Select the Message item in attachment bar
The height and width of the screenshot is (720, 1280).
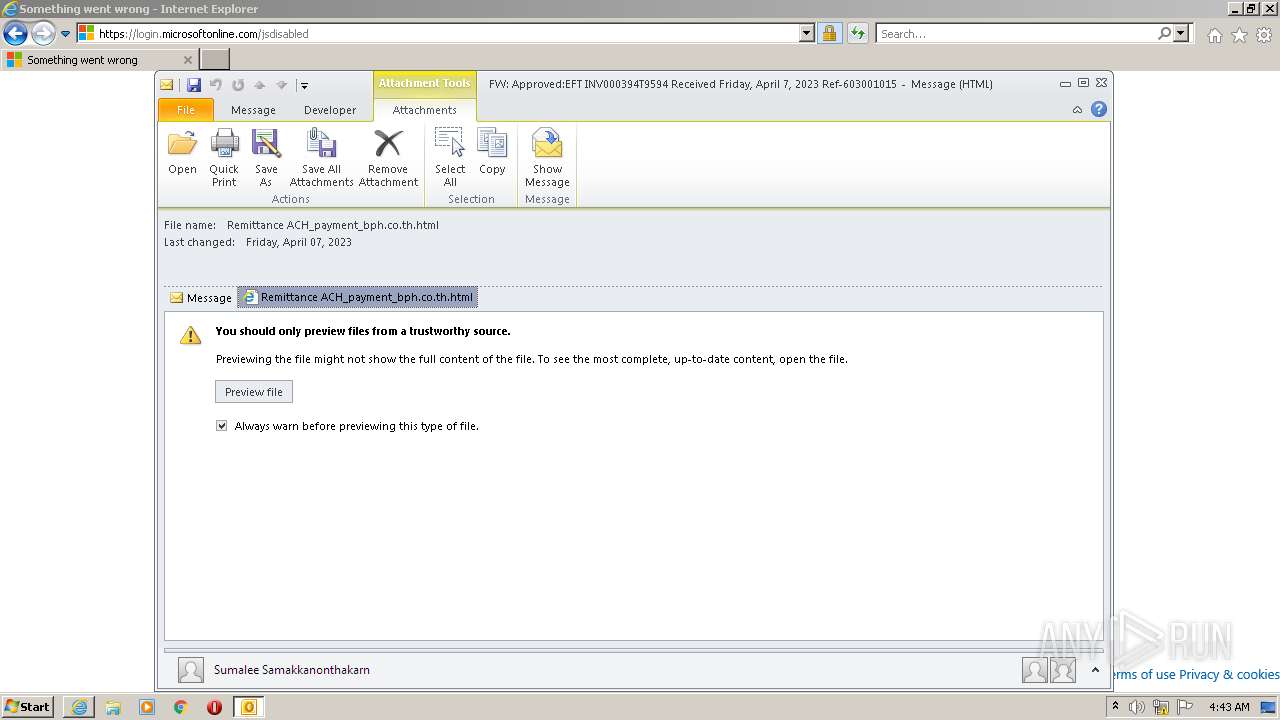tap(201, 298)
